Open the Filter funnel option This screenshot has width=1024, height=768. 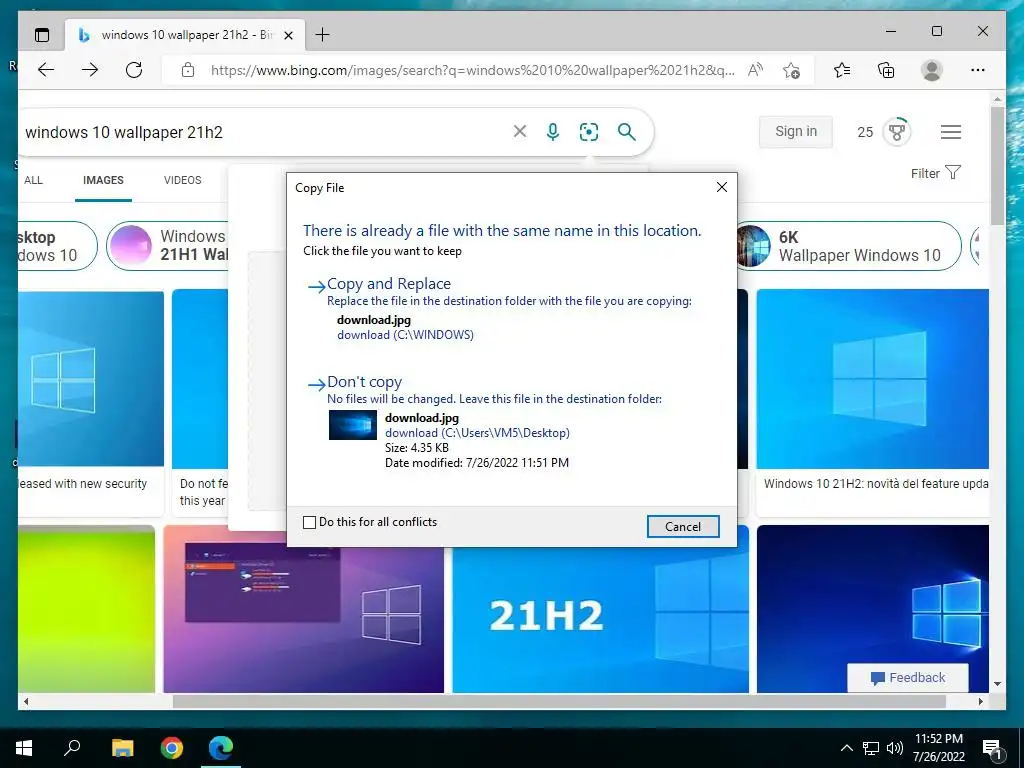pyautogui.click(x=936, y=173)
